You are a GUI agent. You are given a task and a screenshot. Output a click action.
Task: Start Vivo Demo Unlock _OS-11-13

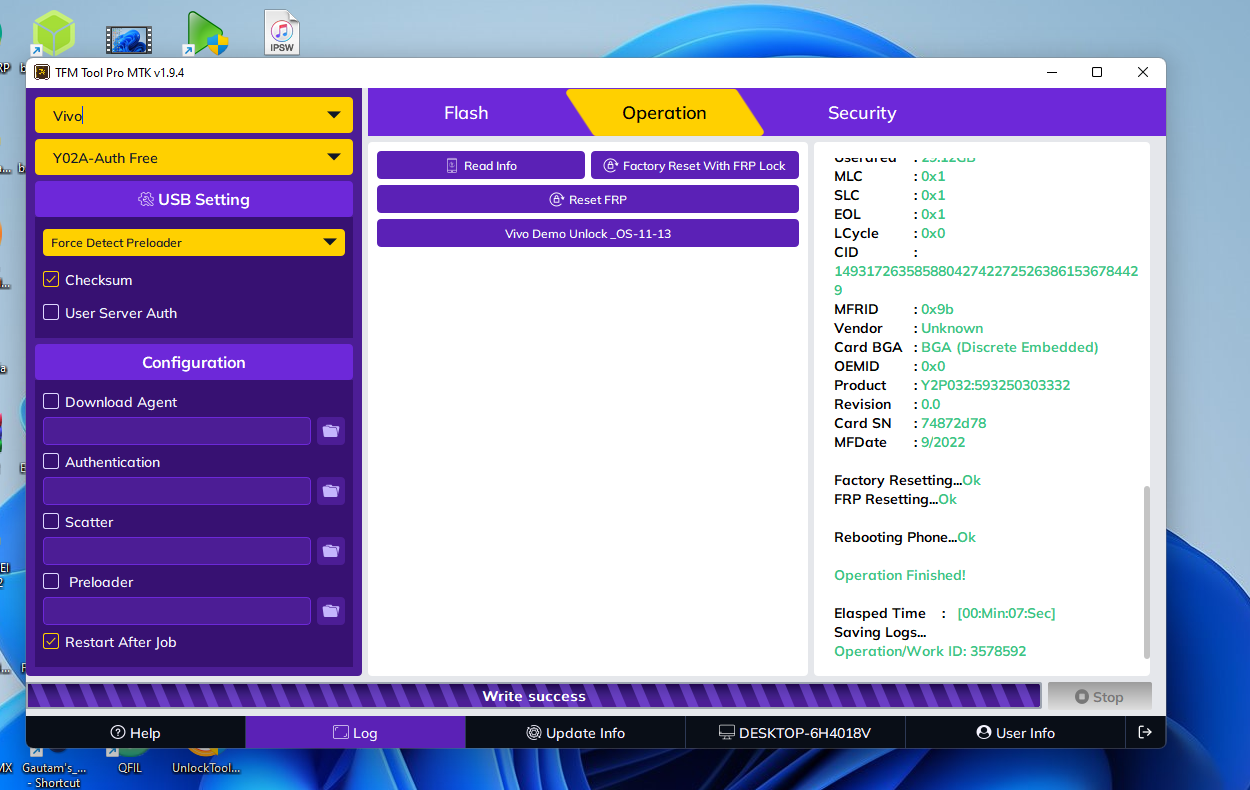click(x=588, y=234)
